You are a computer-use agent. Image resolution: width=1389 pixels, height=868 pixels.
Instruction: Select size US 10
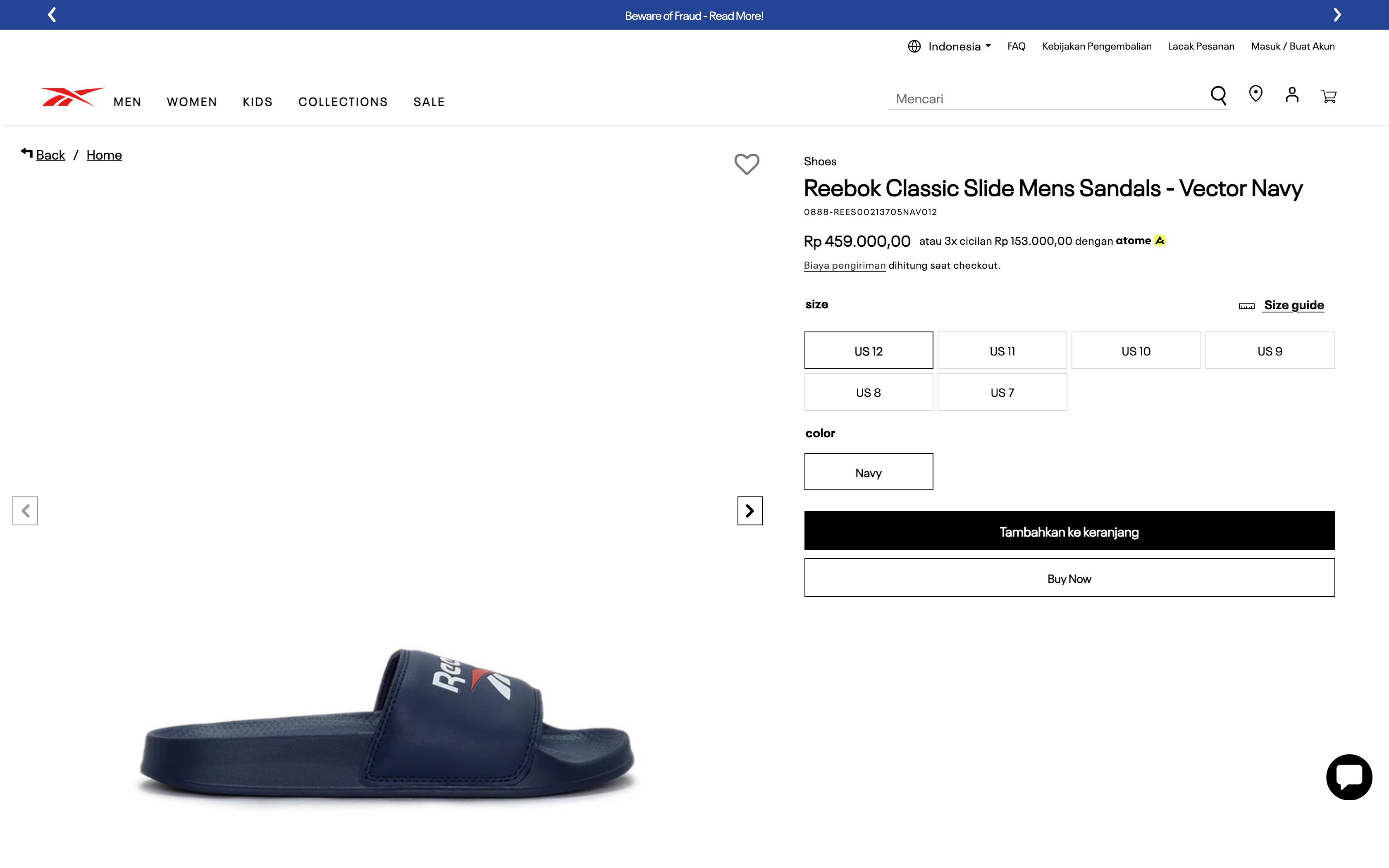pyautogui.click(x=1136, y=350)
